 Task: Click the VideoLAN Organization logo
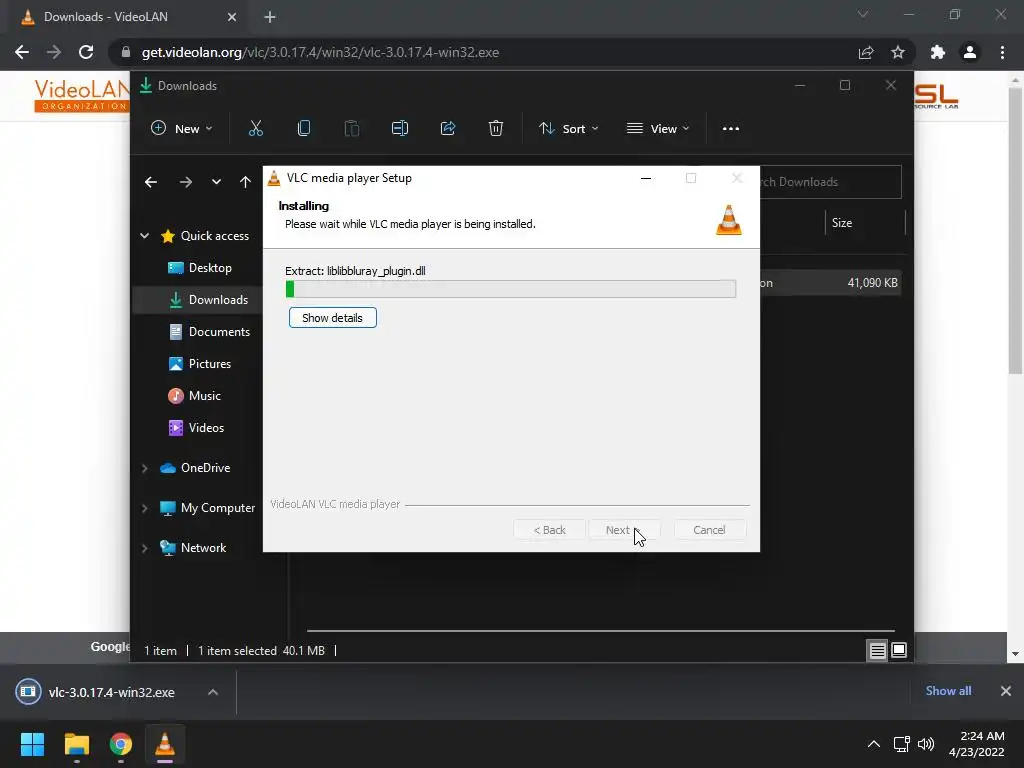82,96
